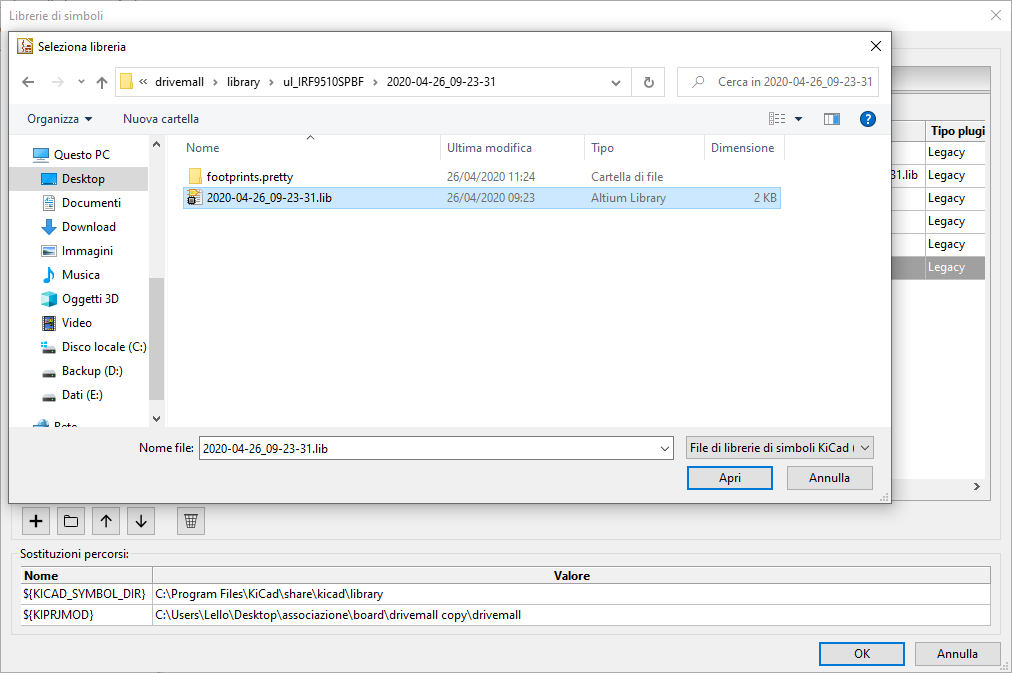The image size is (1012, 673).
Task: Select the 2020-04-26_09-23-31.lib file
Action: pyautogui.click(x=481, y=198)
